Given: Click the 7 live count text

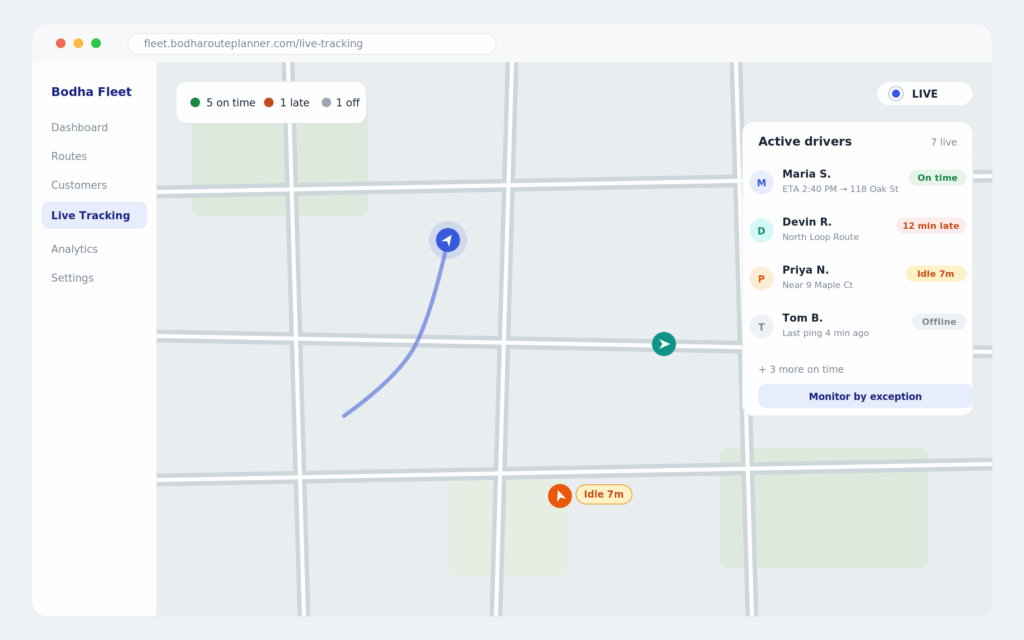Looking at the screenshot, I should coord(944,142).
